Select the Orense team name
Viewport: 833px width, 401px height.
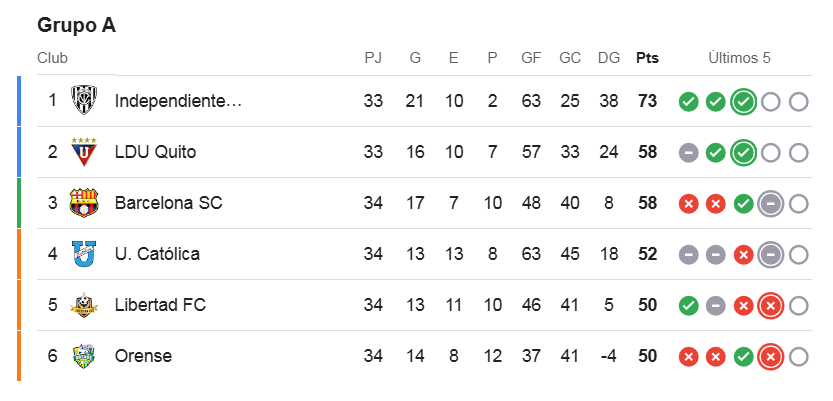[x=143, y=356]
